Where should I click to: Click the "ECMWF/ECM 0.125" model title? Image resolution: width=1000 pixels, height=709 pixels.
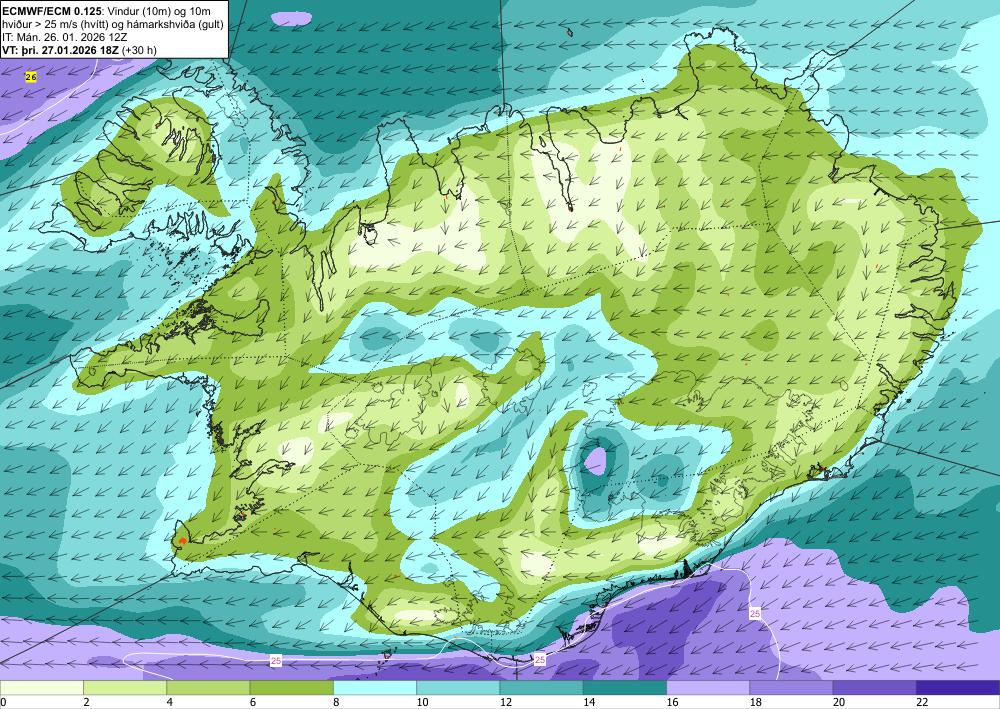52,11
